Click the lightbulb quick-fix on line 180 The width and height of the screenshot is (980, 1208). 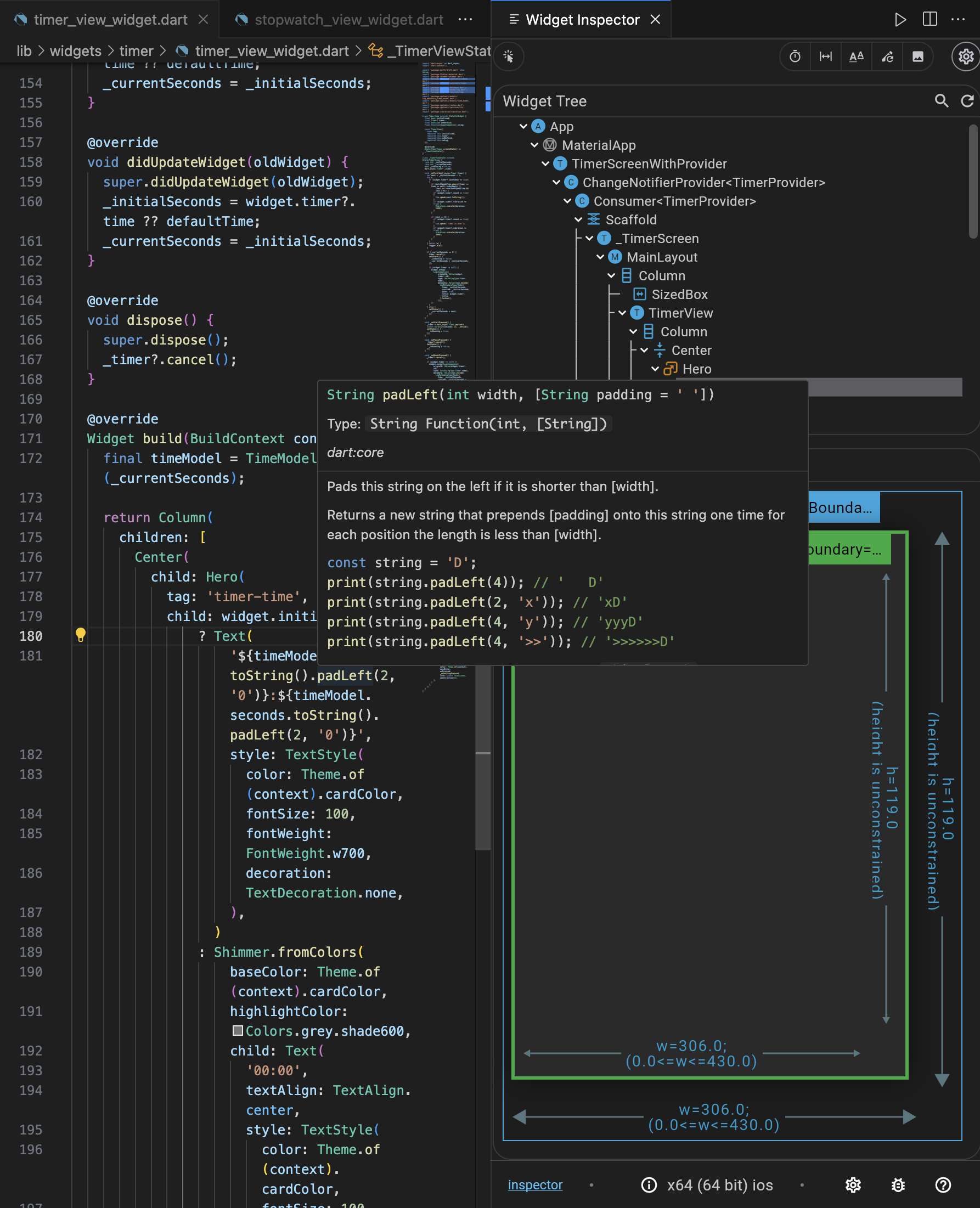point(80,635)
